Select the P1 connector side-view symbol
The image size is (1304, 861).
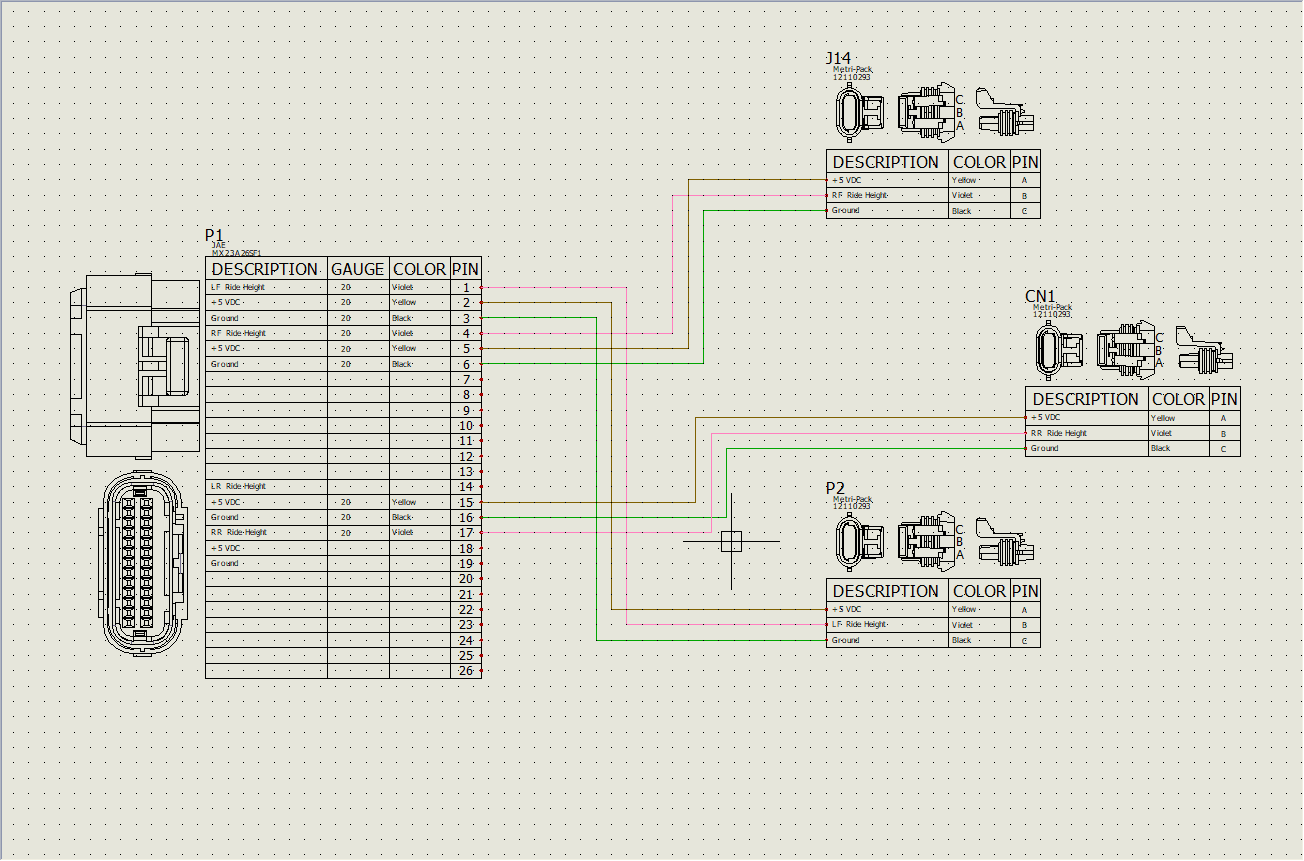pos(135,365)
